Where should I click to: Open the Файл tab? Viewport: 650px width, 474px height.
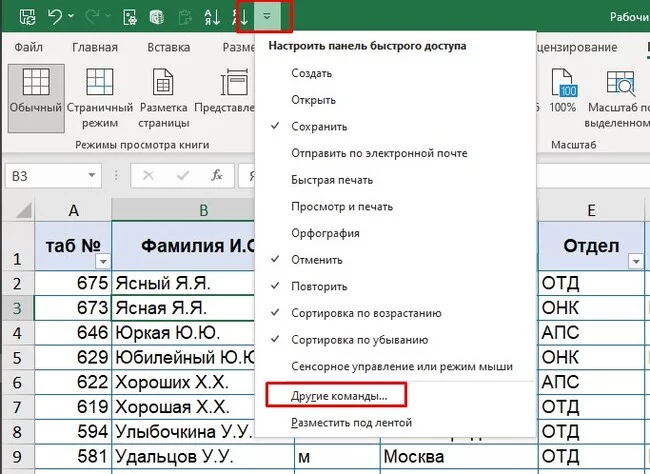coord(28,47)
